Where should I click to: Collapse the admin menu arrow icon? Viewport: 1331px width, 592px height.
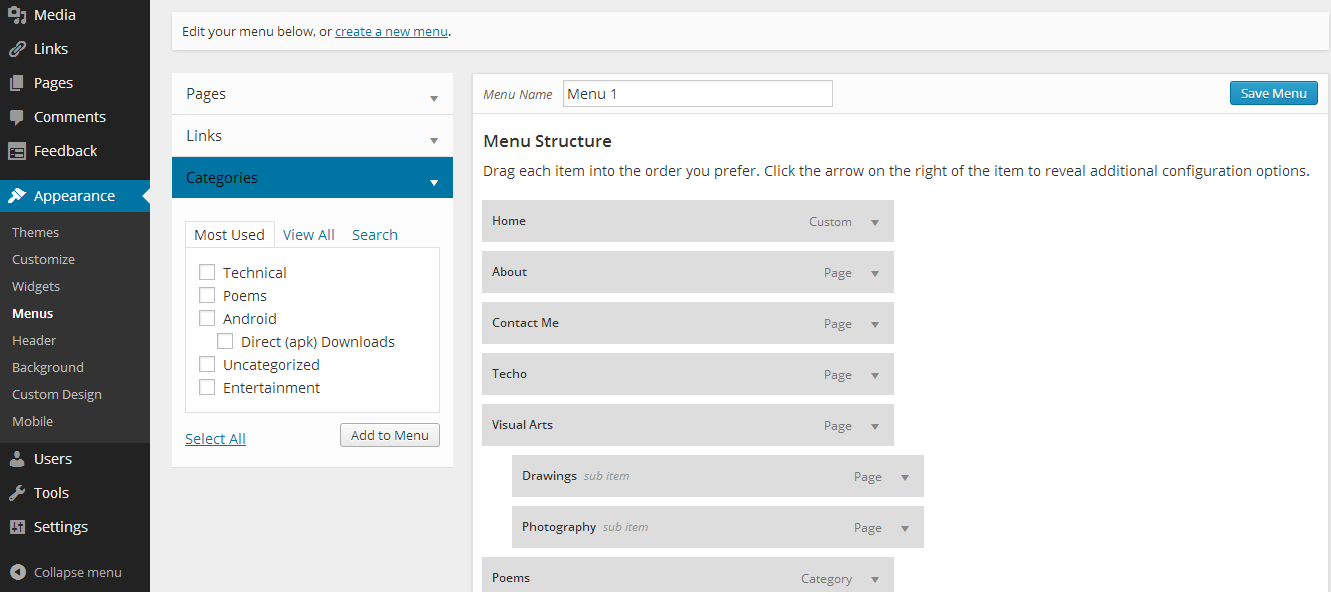(17, 573)
